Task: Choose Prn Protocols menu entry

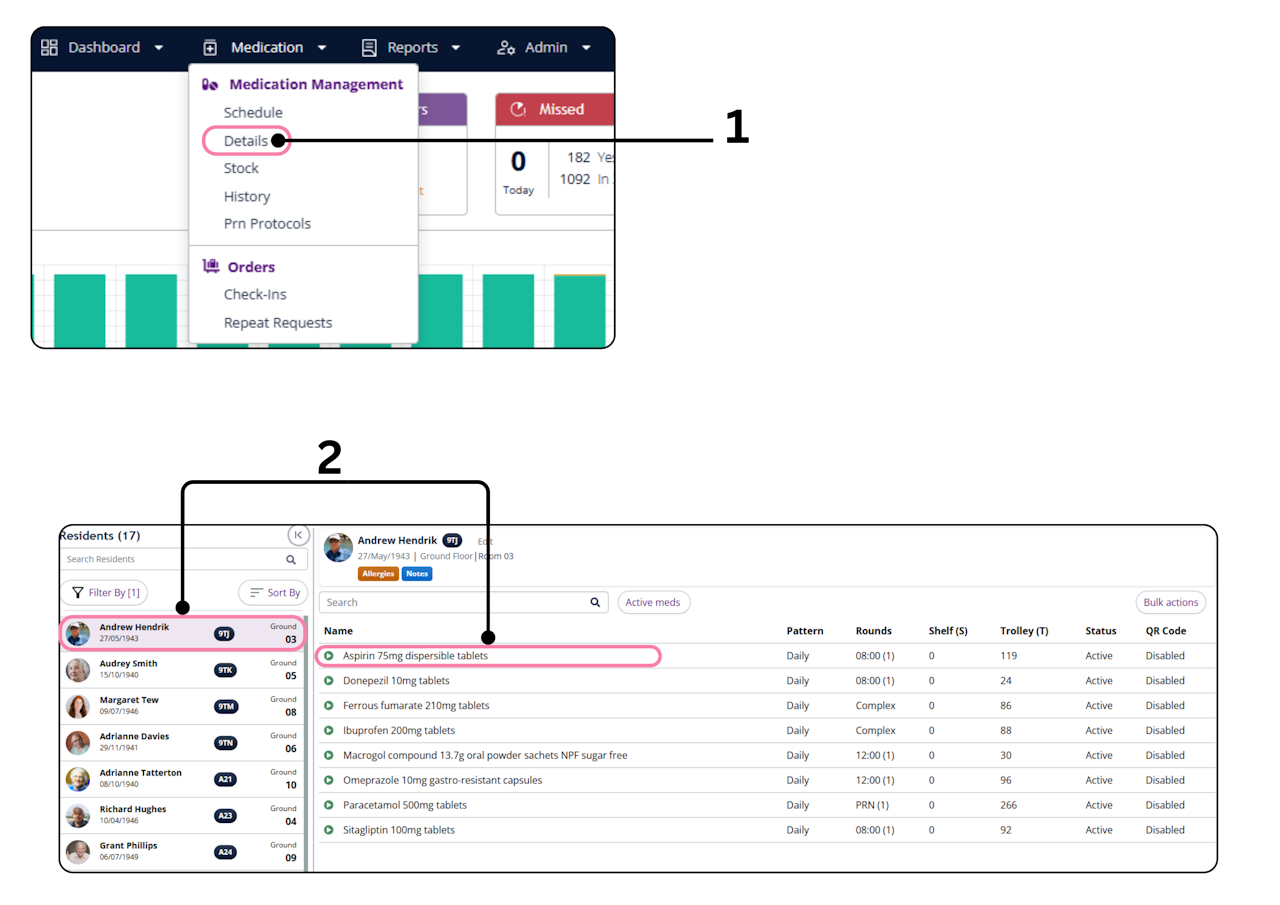Action: coord(267,223)
